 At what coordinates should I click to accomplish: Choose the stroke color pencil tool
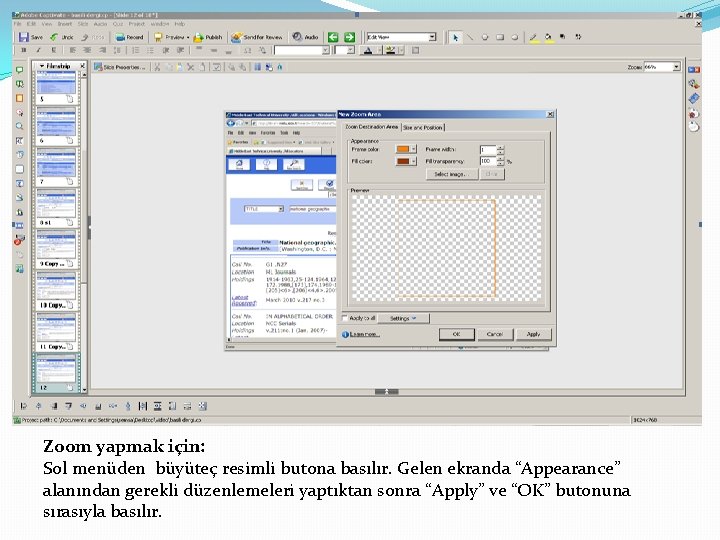pos(533,37)
